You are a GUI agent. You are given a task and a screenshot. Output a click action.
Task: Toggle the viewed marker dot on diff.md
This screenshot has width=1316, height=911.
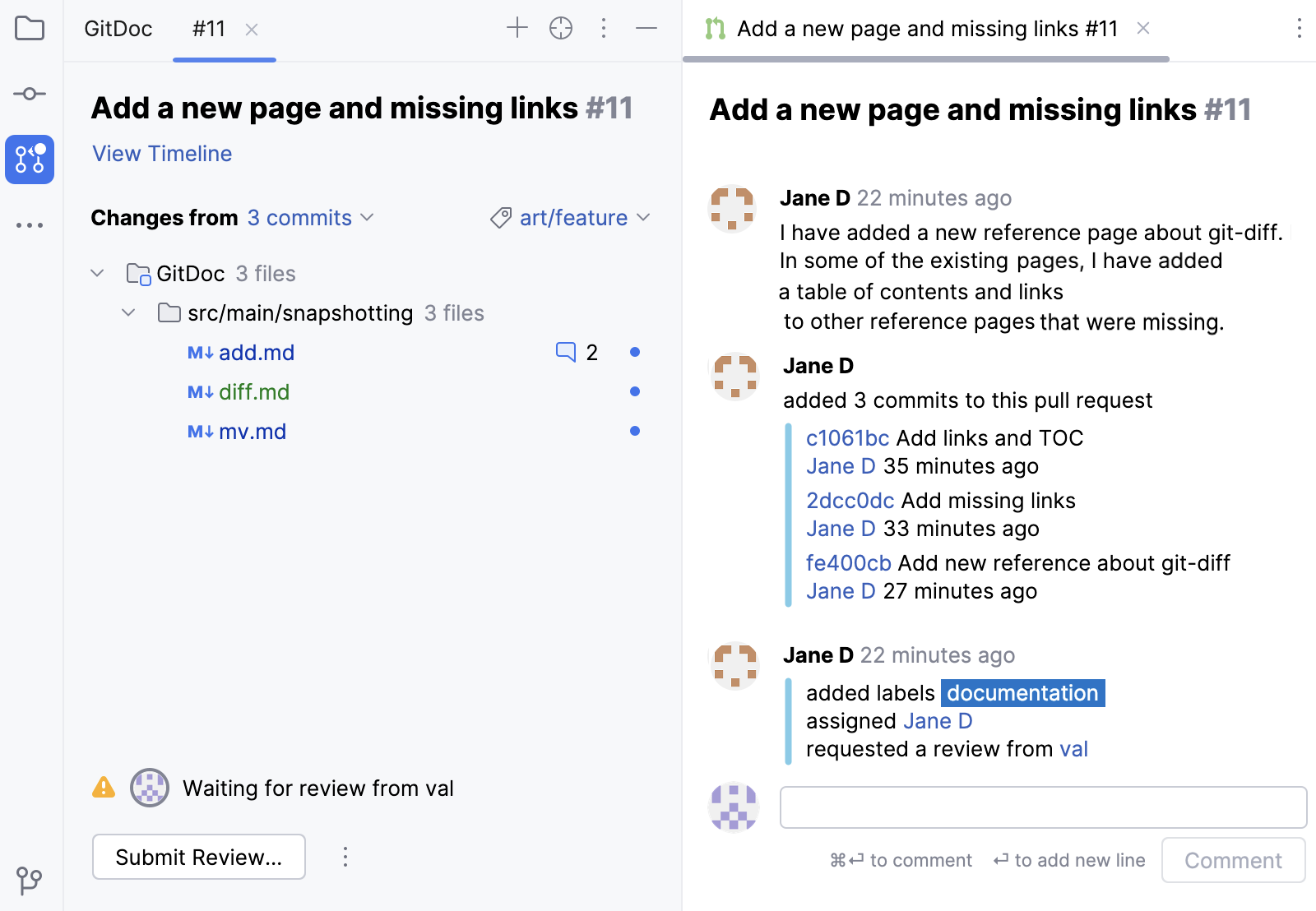634,391
